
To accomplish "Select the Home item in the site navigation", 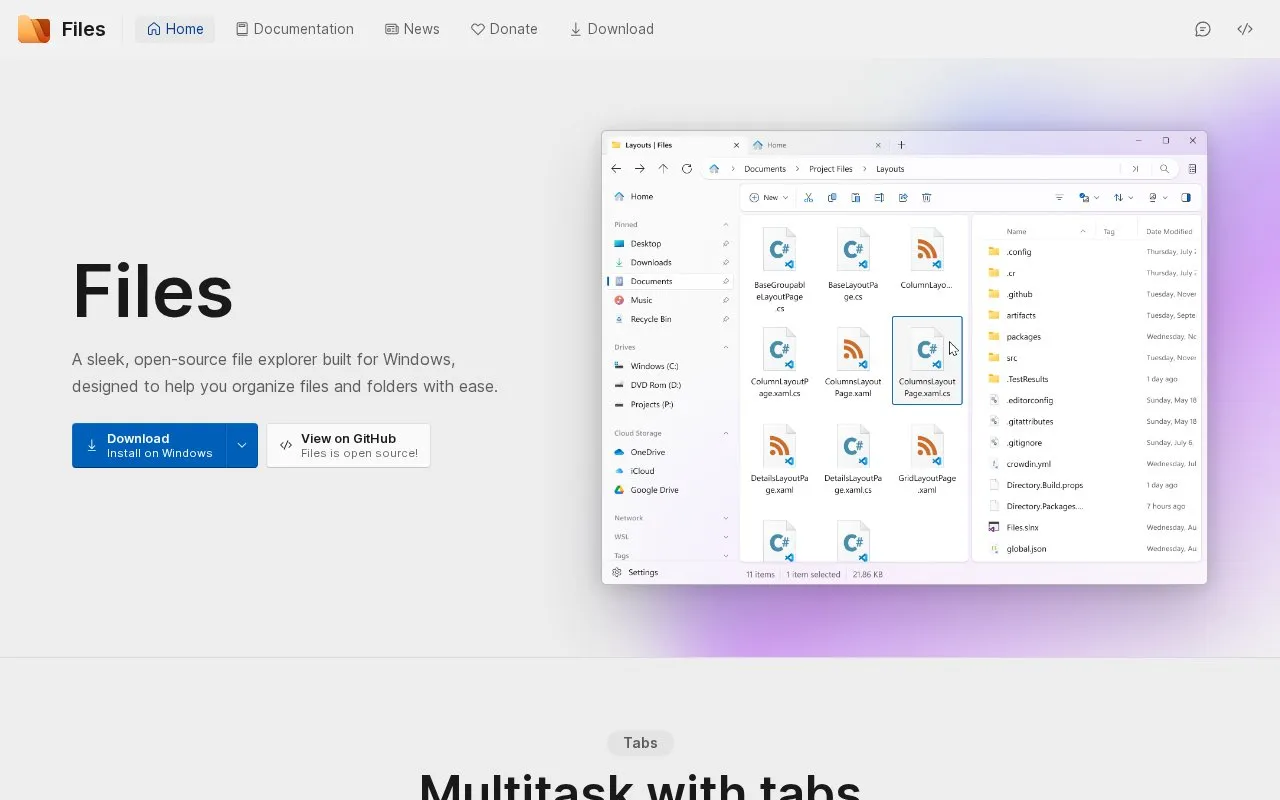I will click(x=175, y=29).
